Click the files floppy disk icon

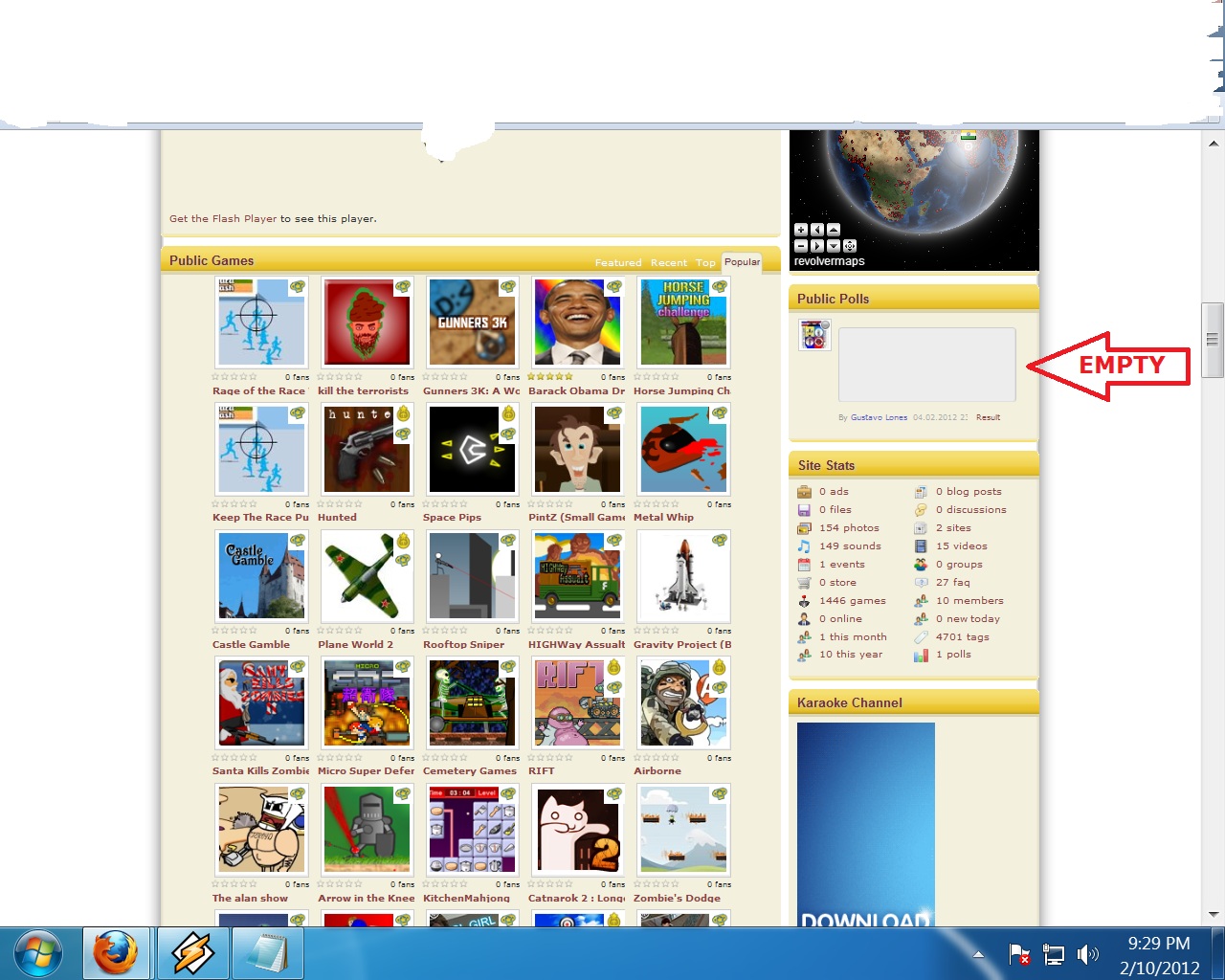pos(804,510)
